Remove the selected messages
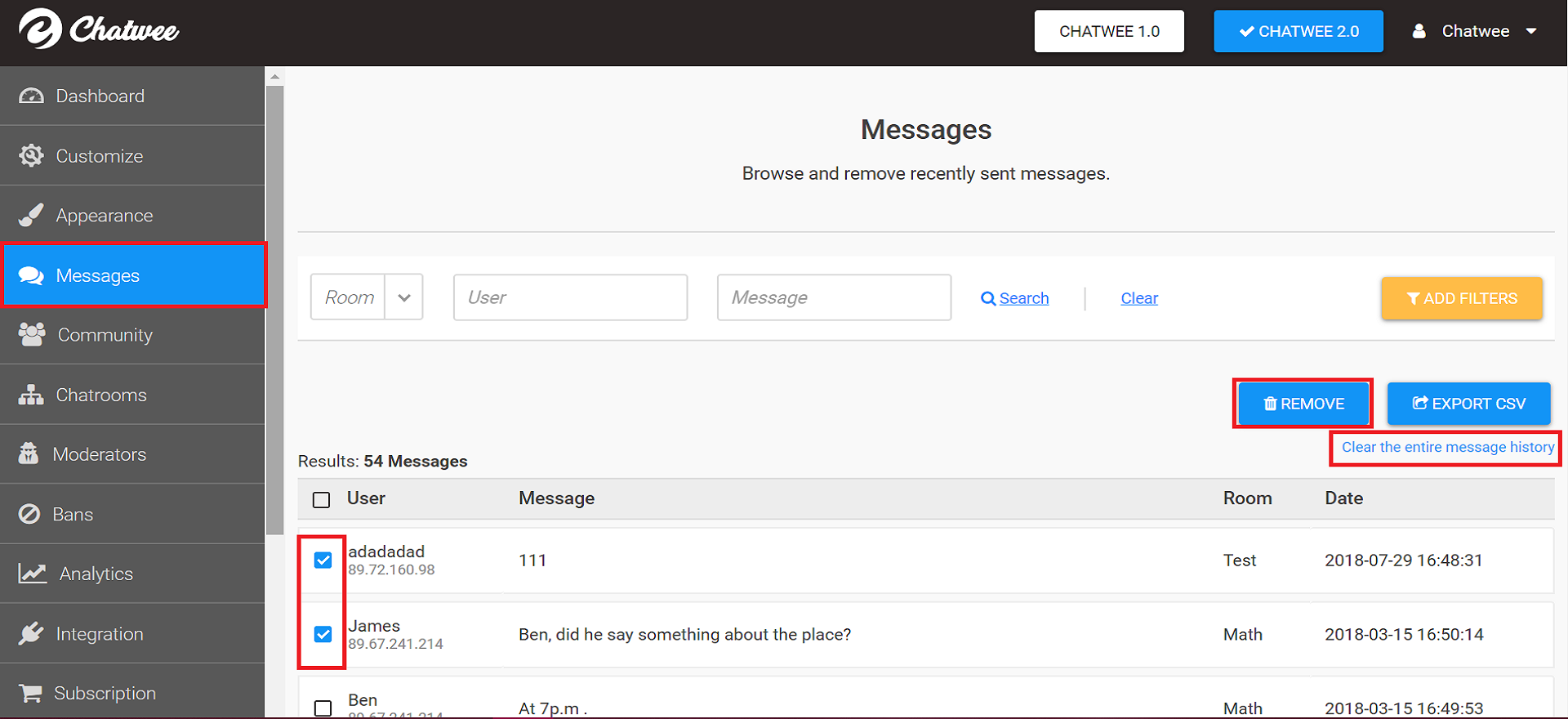This screenshot has height=719, width=1568. click(x=1303, y=404)
